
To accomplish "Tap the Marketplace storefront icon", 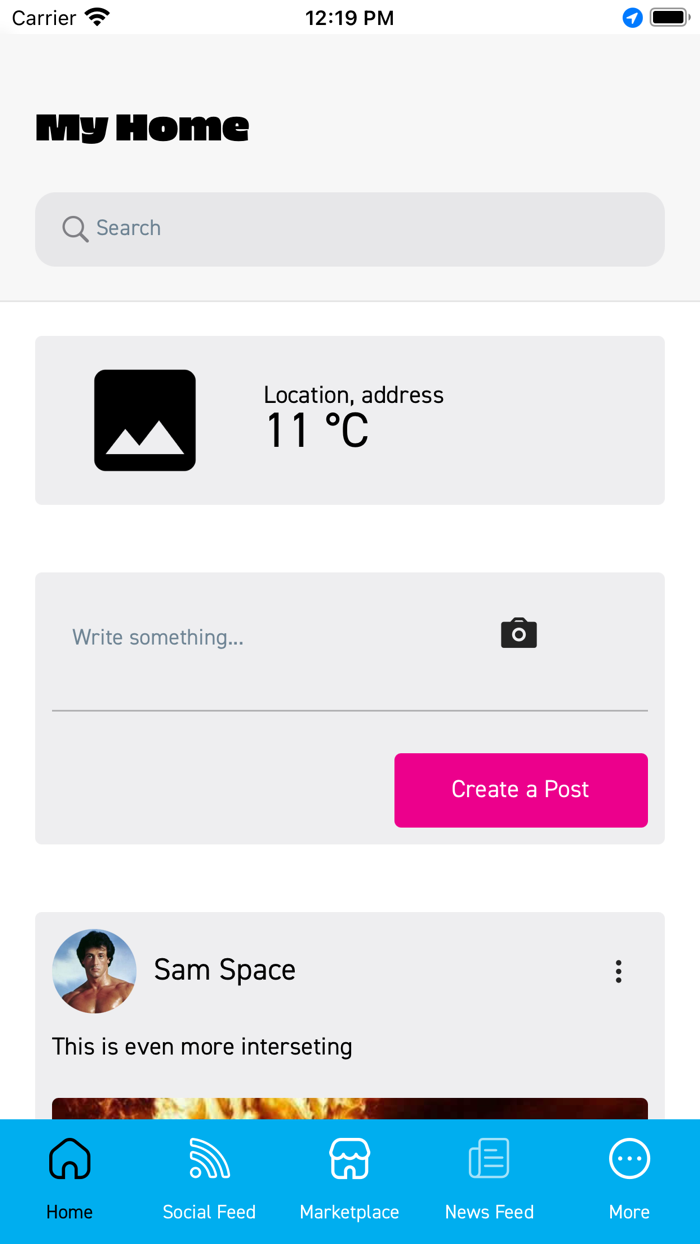I will click(x=350, y=1159).
